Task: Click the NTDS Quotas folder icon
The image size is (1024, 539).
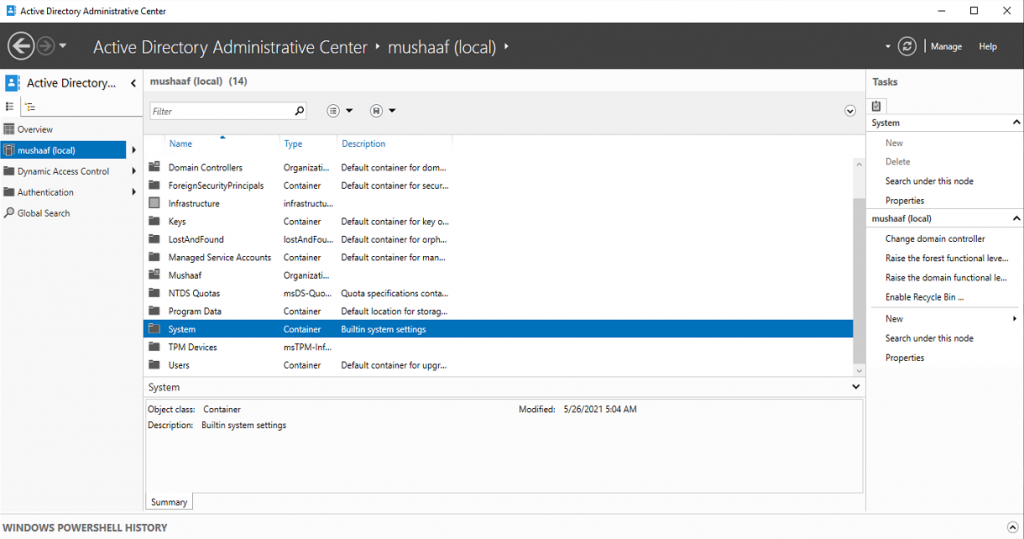Action: [x=154, y=293]
